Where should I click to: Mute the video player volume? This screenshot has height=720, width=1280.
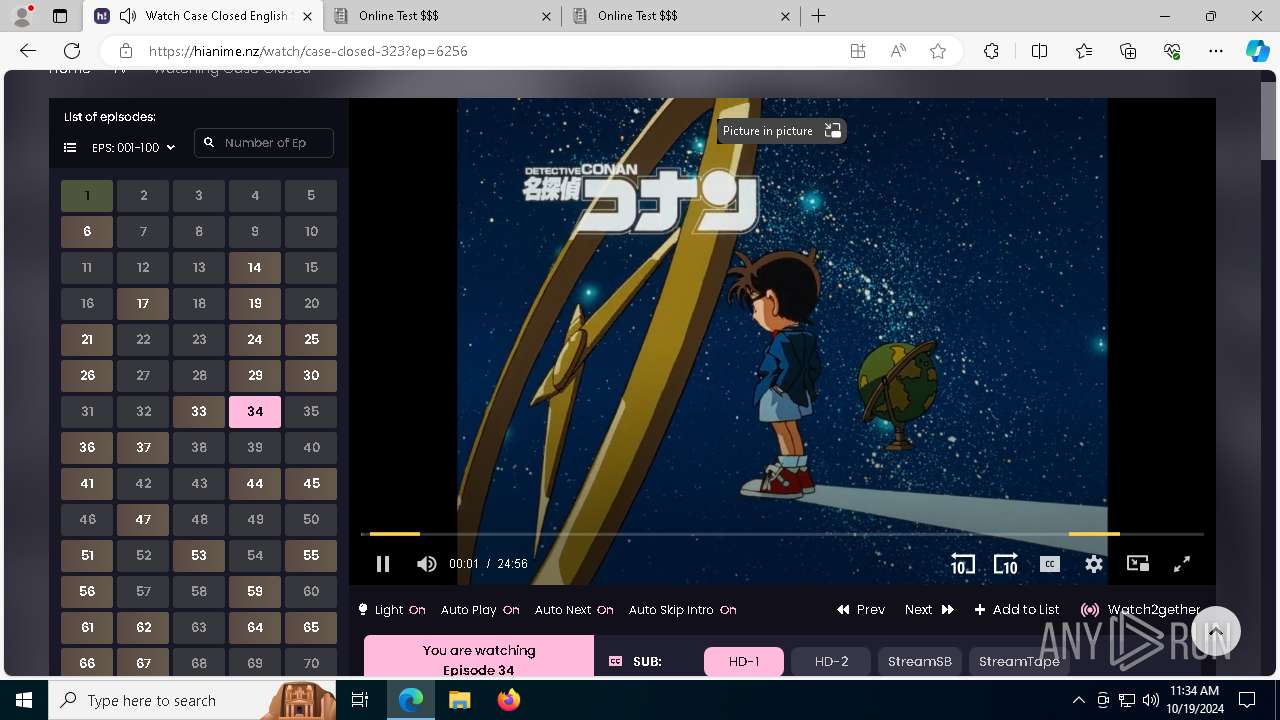click(427, 564)
